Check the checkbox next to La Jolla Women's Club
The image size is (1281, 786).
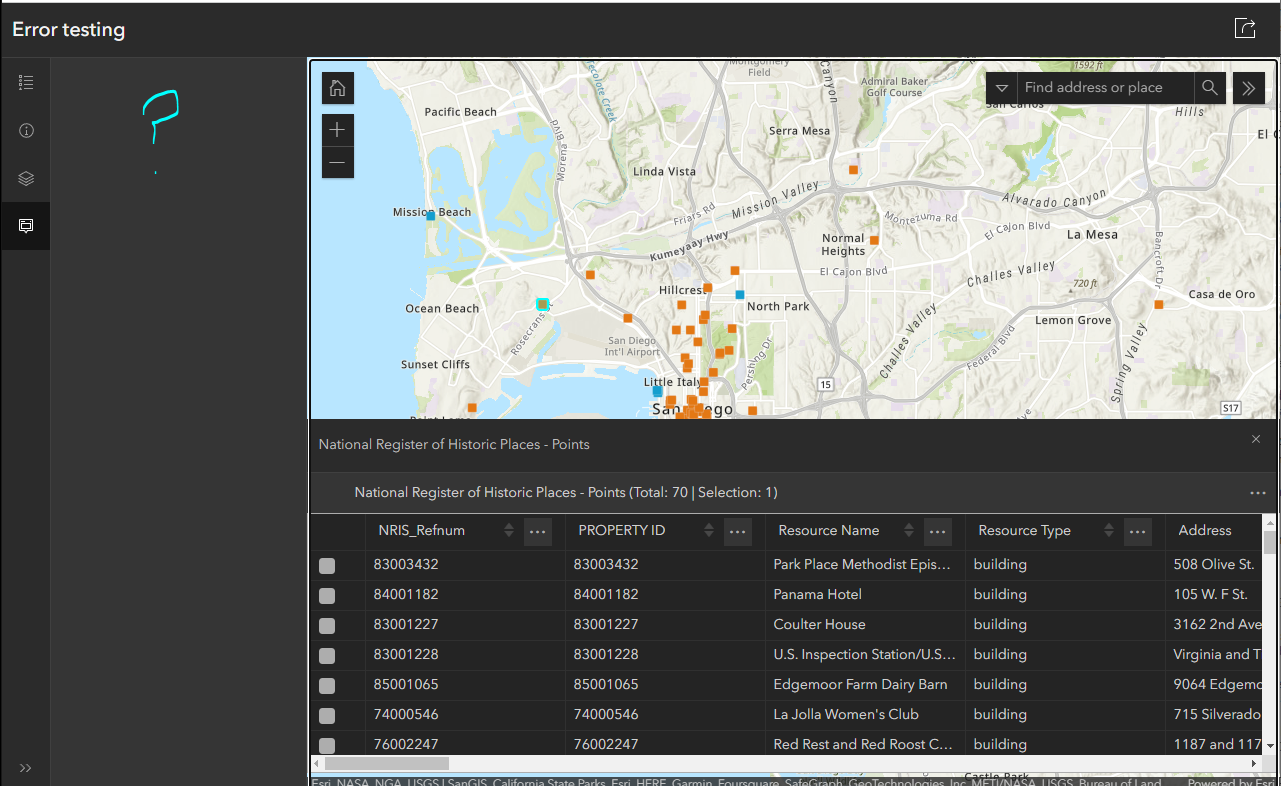(x=325, y=715)
